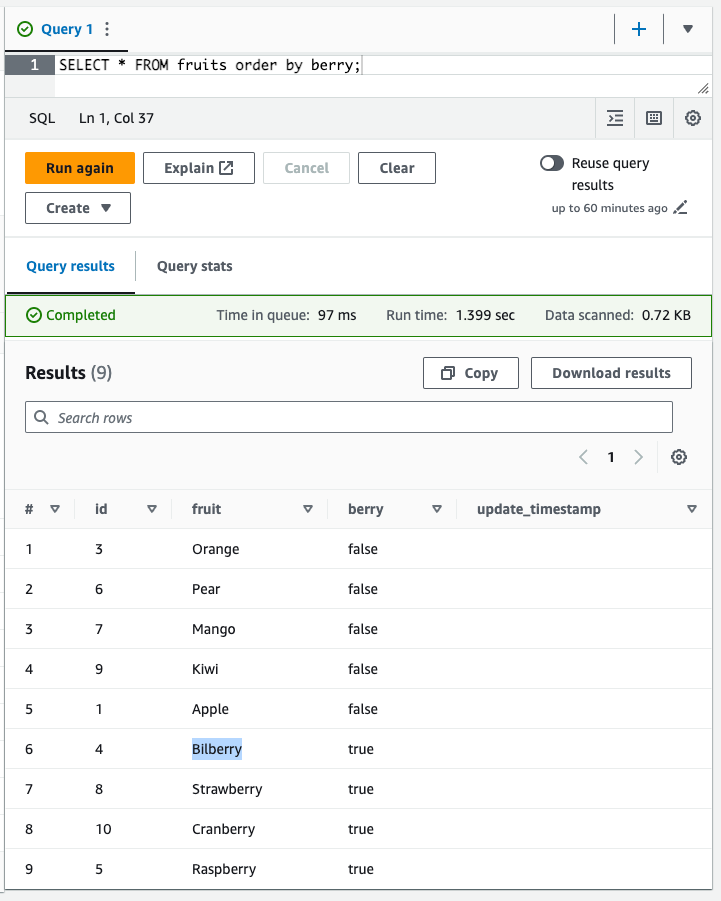Go to next results page
721x901 pixels.
click(x=638, y=457)
